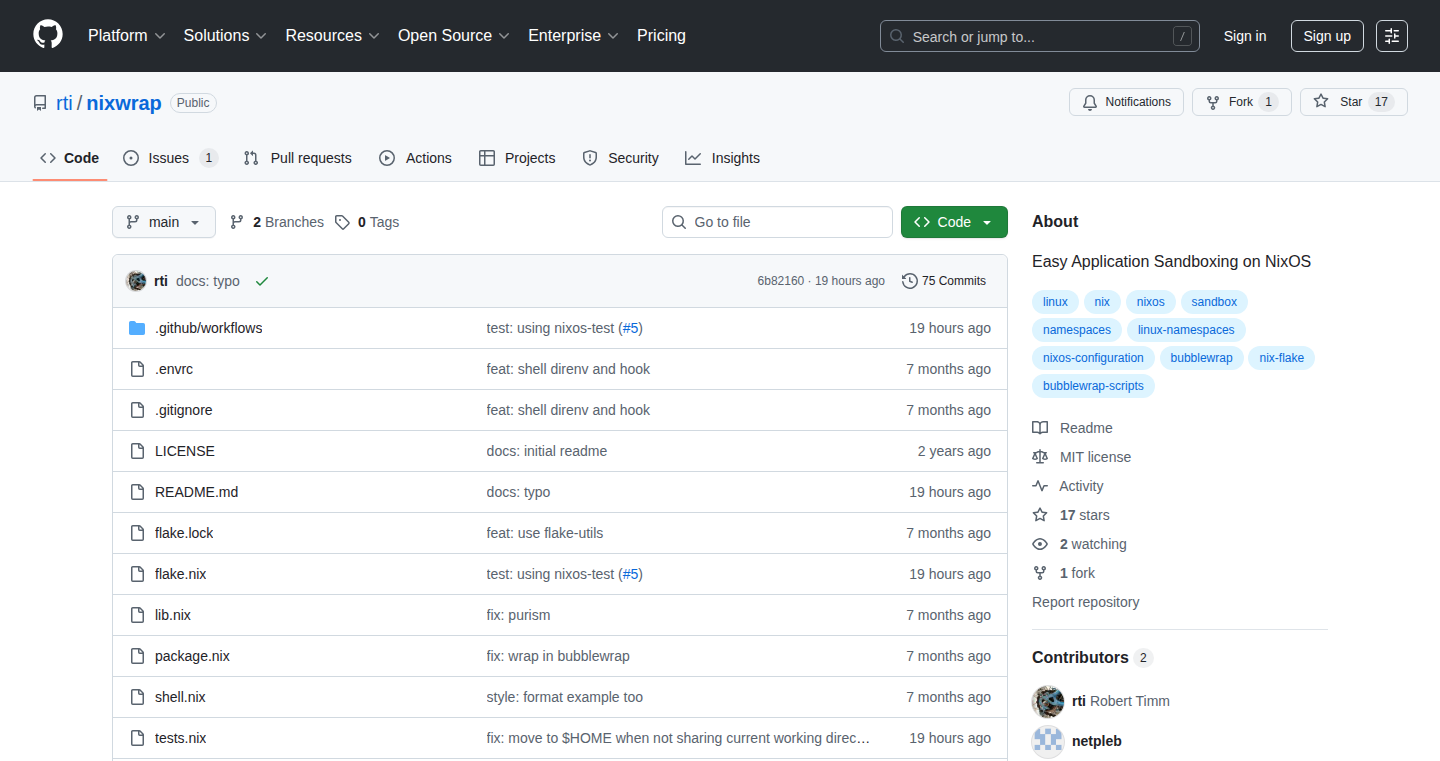Click the linux-namespaces topic tag
The height and width of the screenshot is (761, 1440).
pyautogui.click(x=1186, y=330)
